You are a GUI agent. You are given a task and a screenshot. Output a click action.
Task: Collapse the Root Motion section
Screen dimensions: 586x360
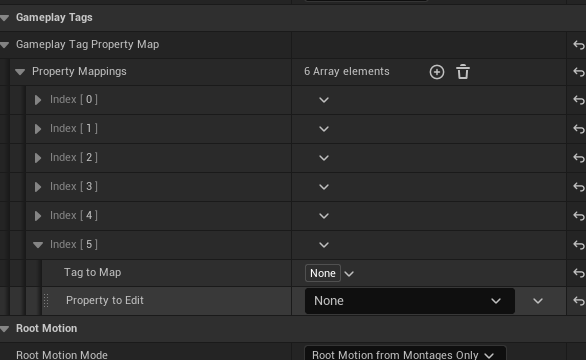point(5,329)
